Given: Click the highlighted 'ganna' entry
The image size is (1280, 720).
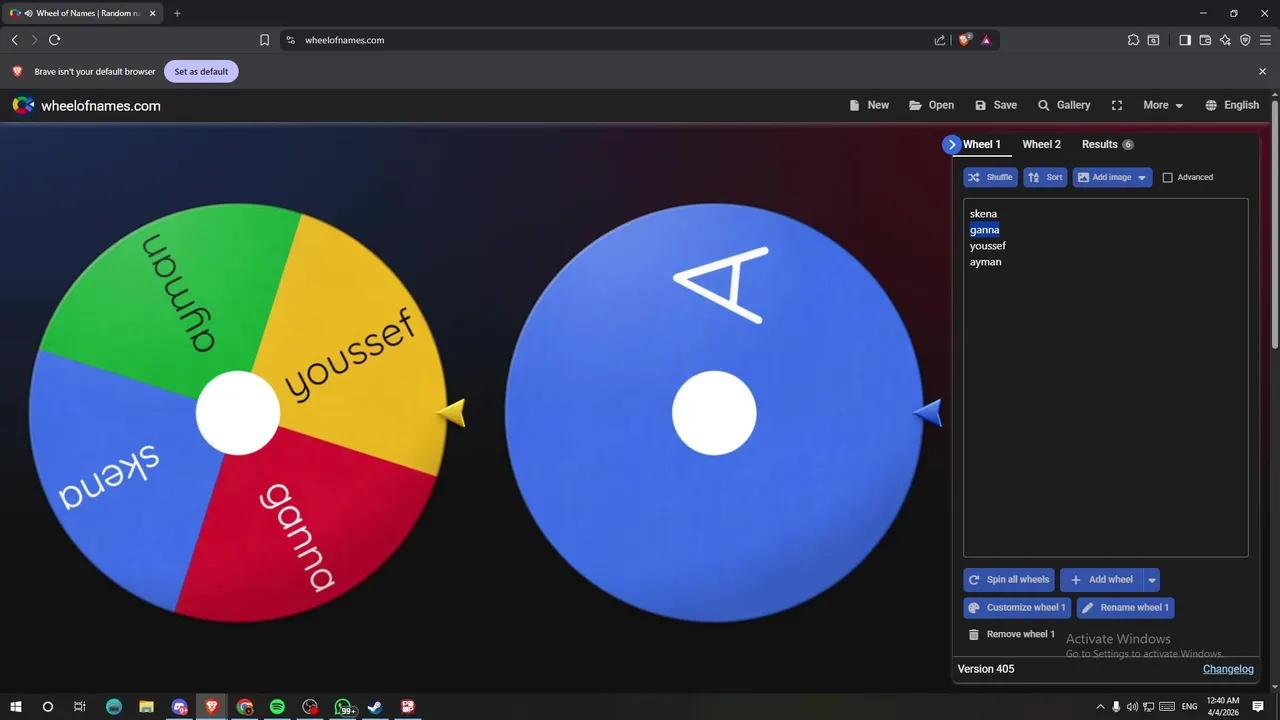Looking at the screenshot, I should coord(984,229).
